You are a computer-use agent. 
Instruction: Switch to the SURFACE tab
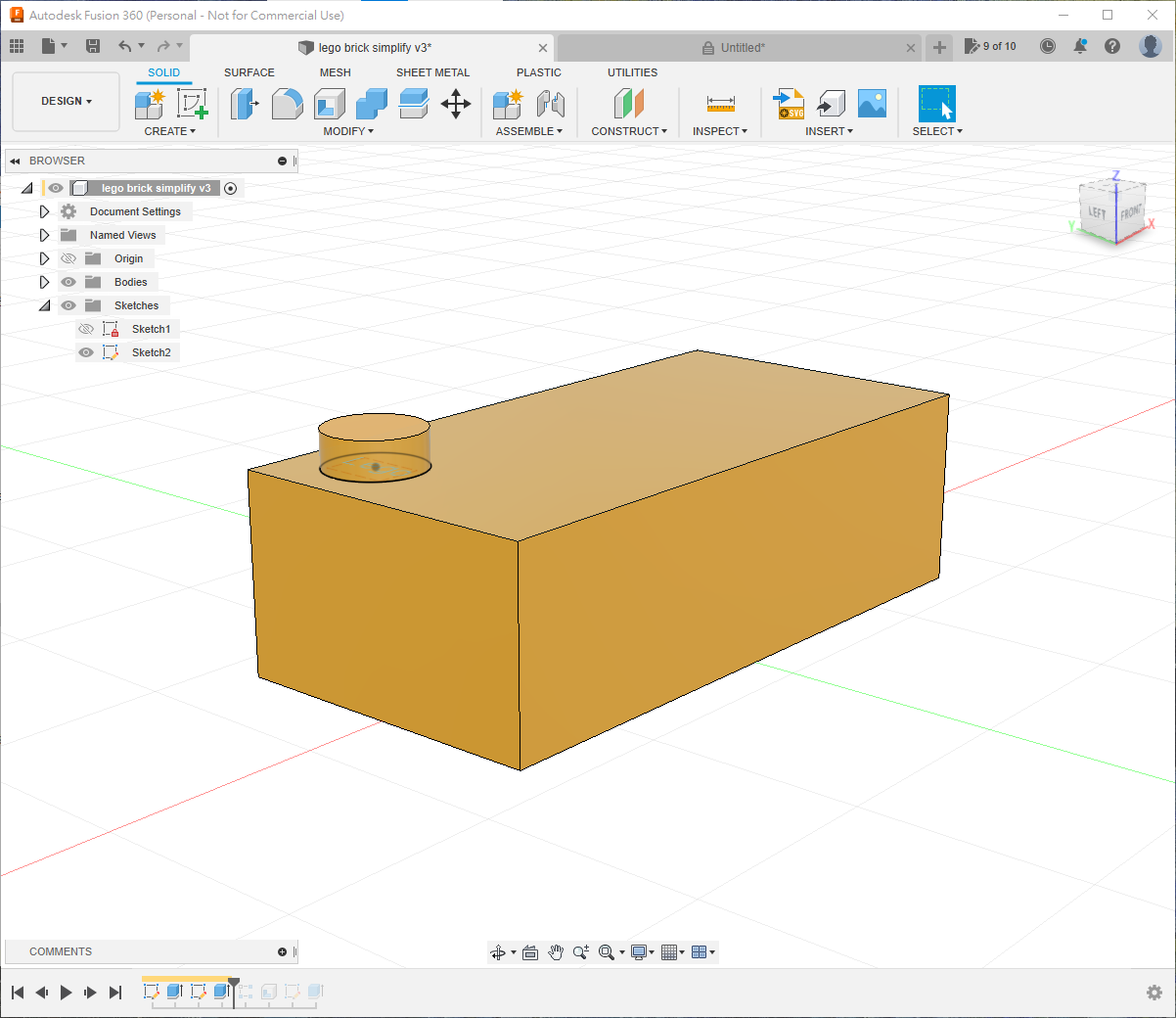(249, 72)
